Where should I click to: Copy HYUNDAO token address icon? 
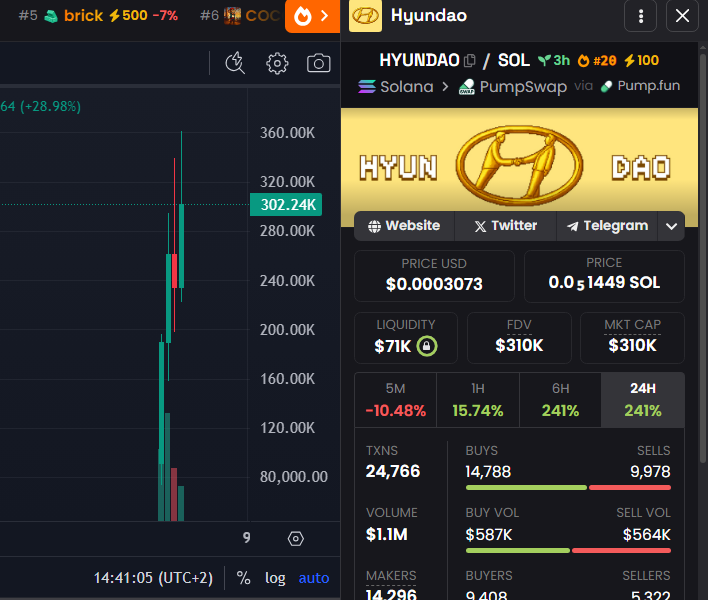click(x=470, y=60)
